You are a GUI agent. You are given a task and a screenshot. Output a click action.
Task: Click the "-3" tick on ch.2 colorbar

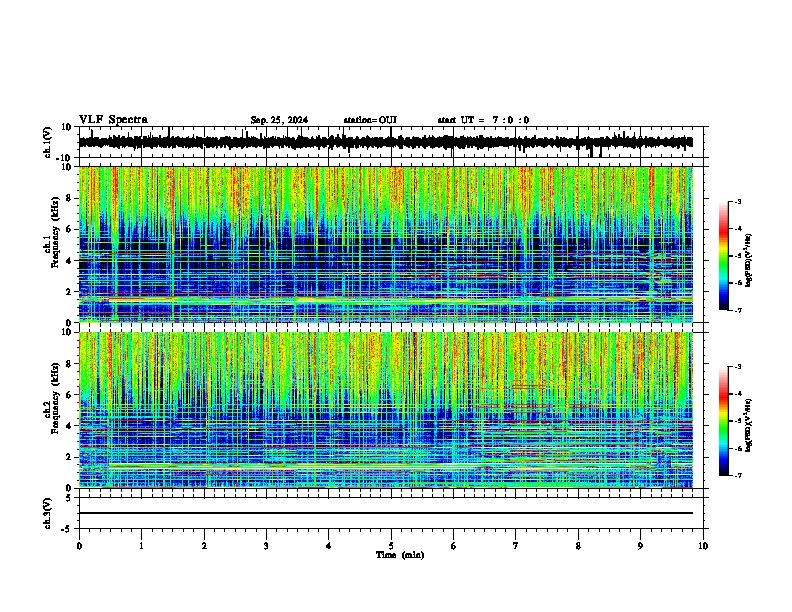(x=738, y=367)
